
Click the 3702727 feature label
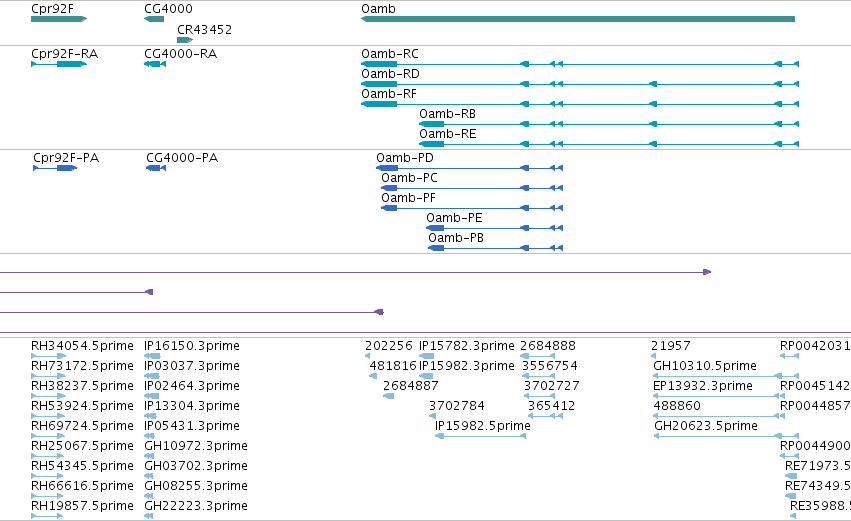551,386
